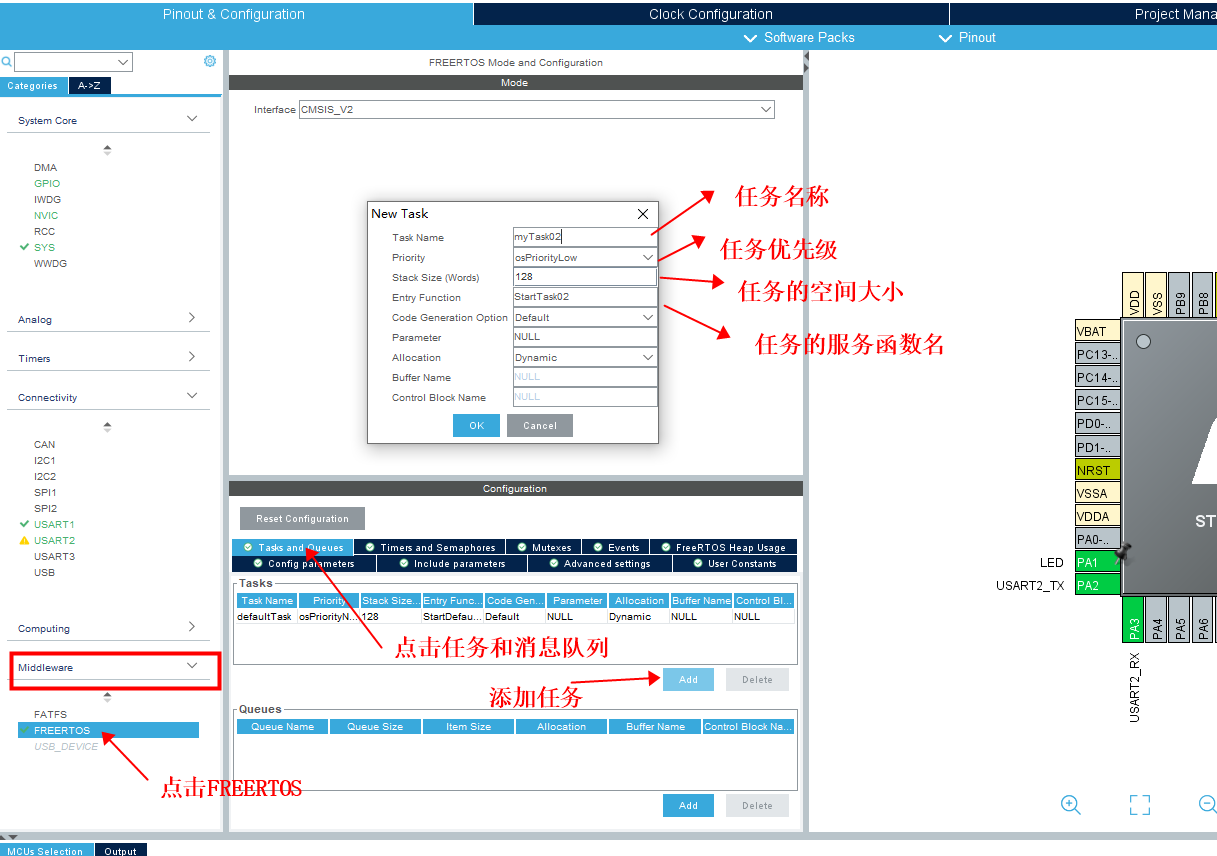Open the Software Packs menu
Viewport: 1217px width, 856px height.
pyautogui.click(x=800, y=38)
